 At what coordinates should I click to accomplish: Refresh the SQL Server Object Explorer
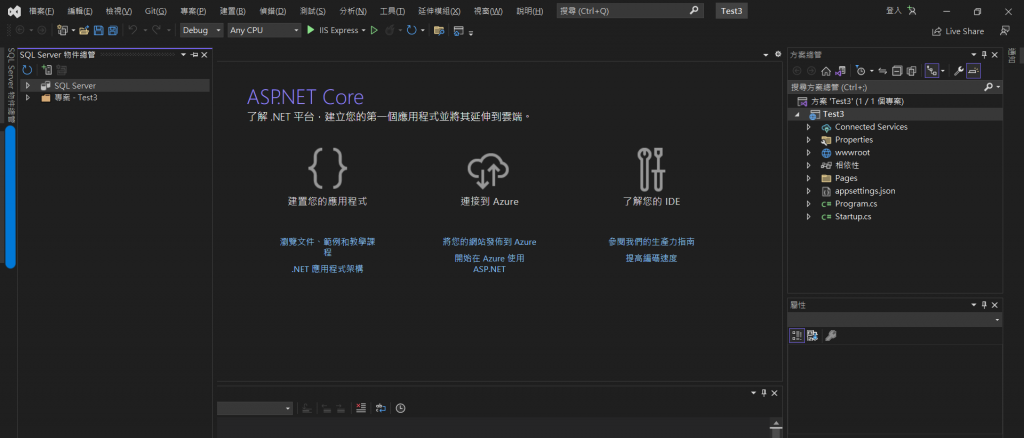pos(27,70)
